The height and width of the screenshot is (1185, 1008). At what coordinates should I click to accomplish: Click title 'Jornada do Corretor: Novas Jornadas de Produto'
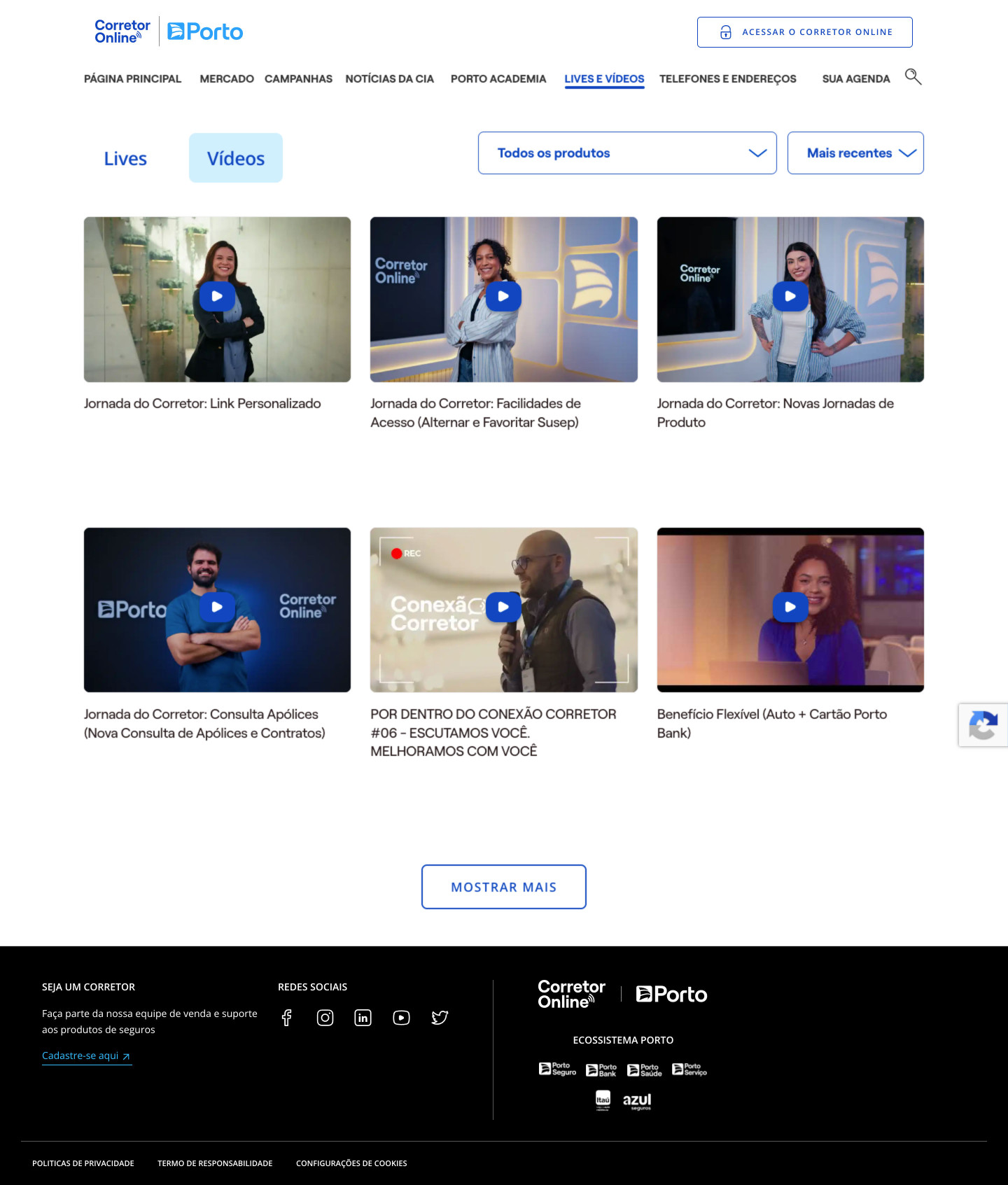click(x=775, y=413)
